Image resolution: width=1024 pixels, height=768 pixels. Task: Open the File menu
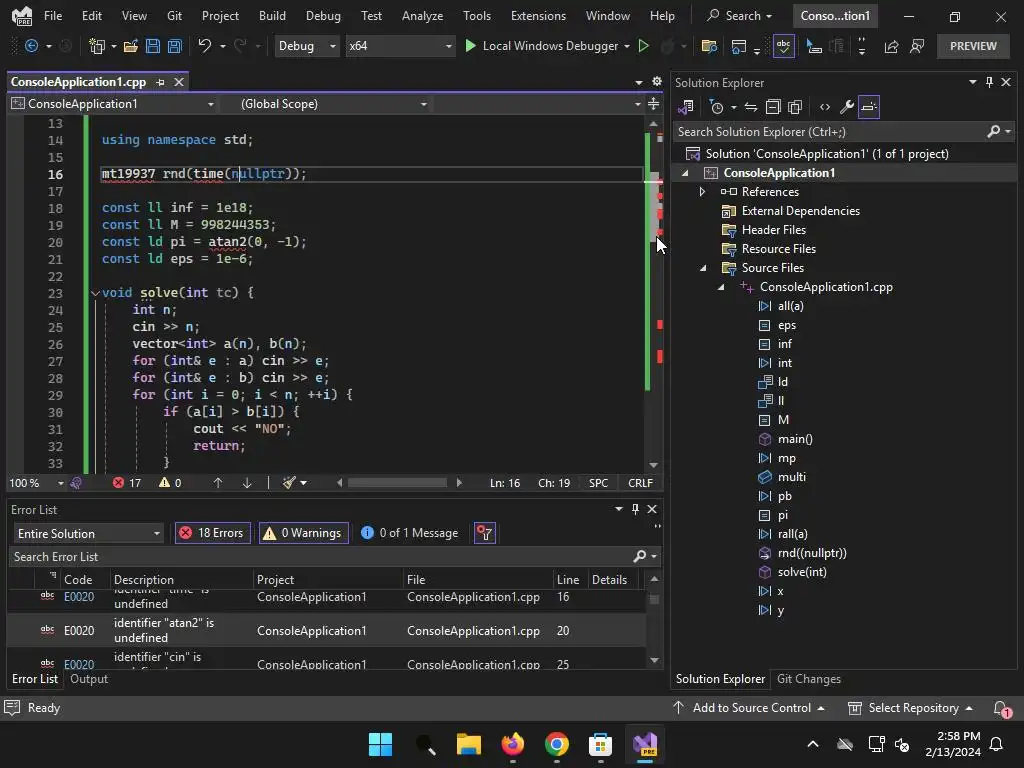(53, 16)
